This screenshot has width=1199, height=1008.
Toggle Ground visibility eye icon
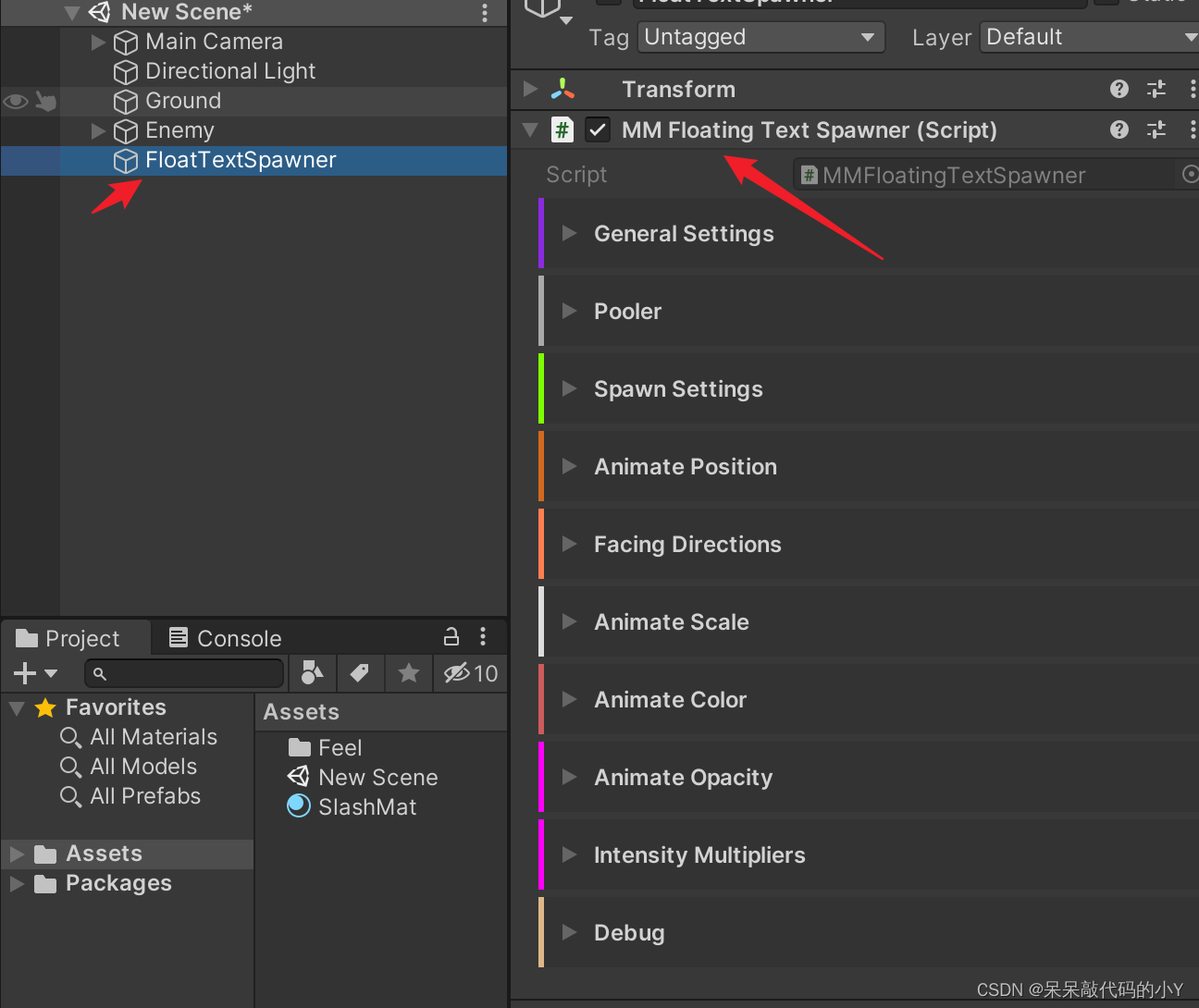(x=16, y=101)
